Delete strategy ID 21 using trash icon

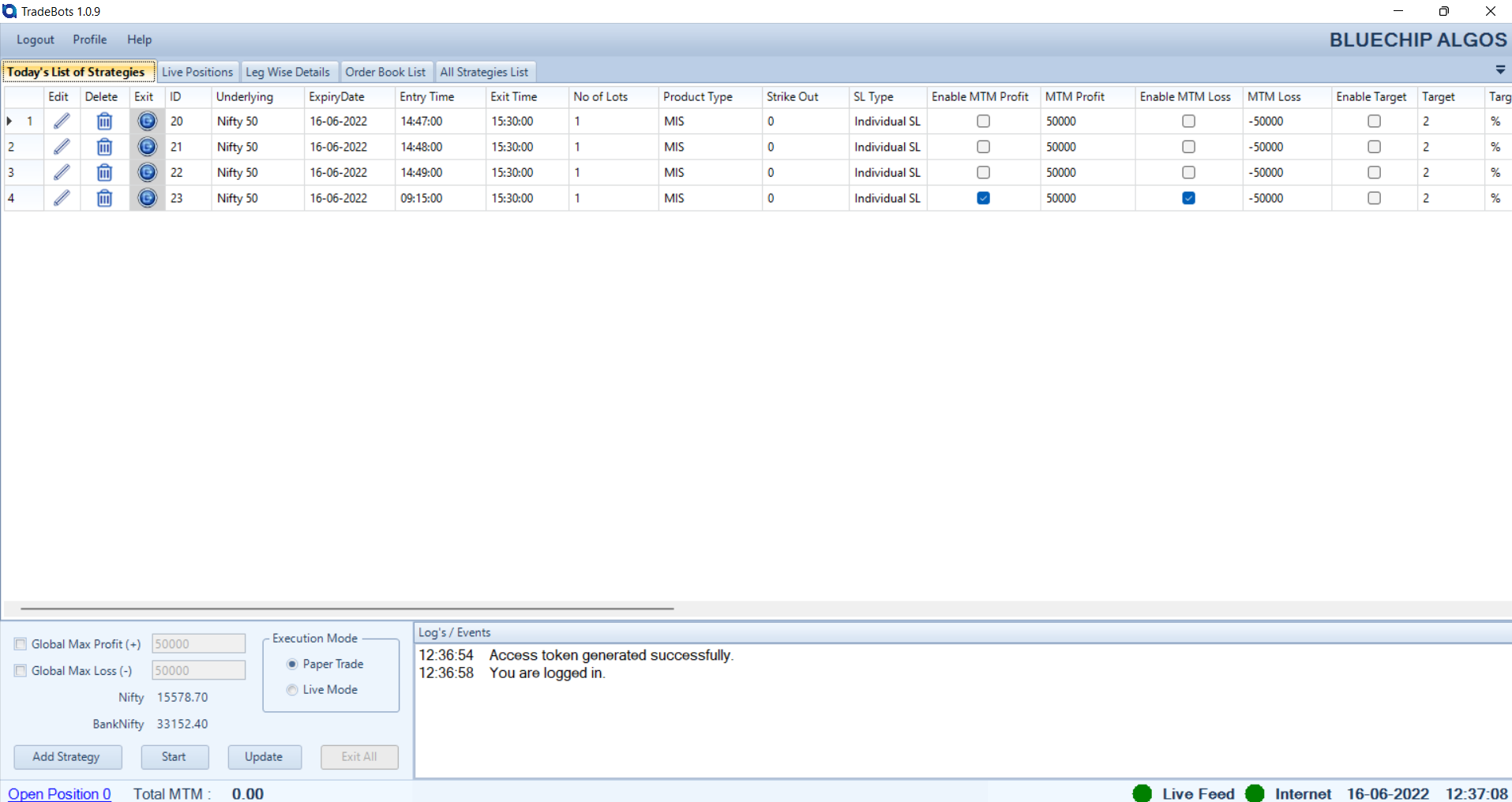tap(104, 147)
